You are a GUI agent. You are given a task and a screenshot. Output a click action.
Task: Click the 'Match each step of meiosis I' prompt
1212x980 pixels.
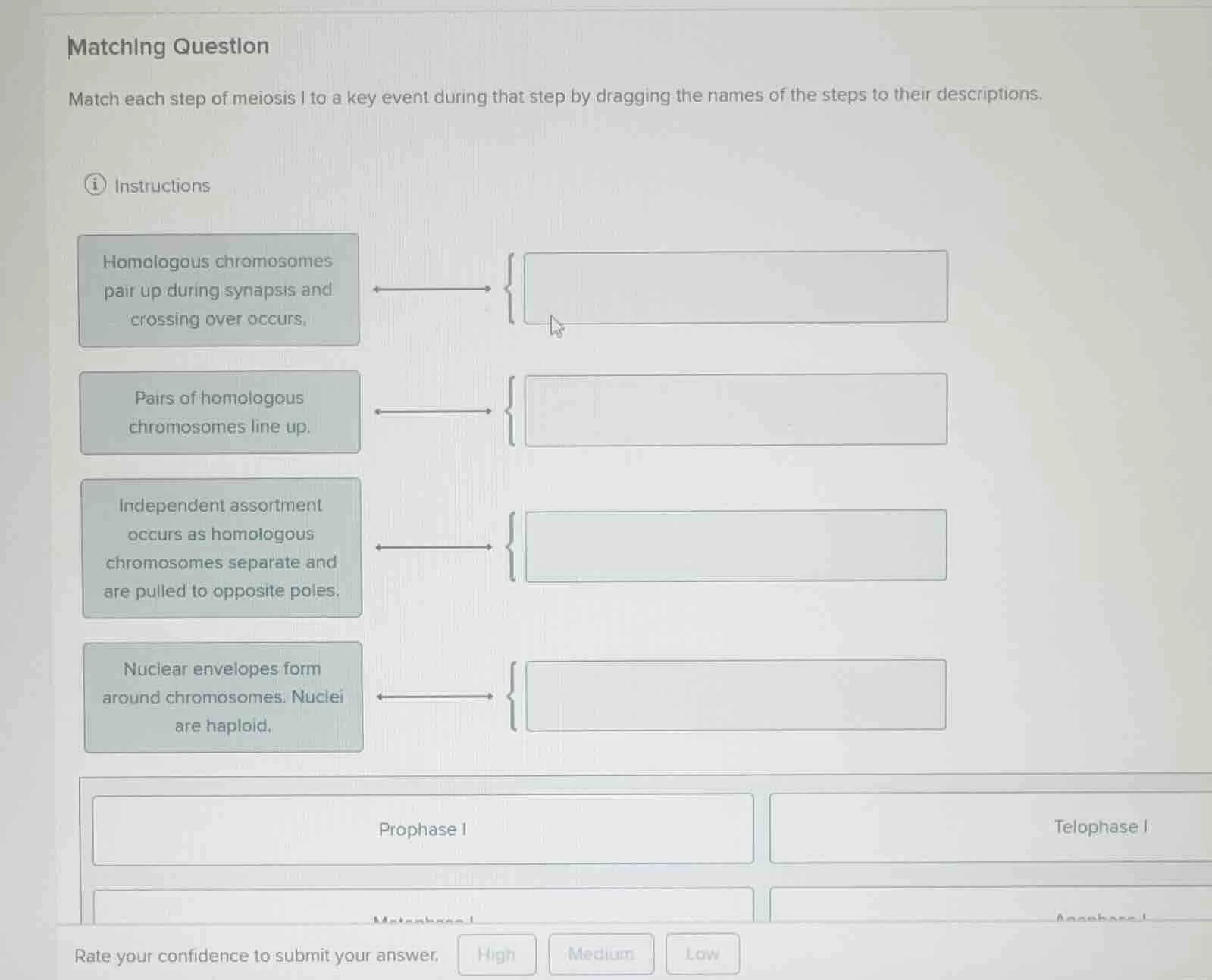[x=555, y=97]
